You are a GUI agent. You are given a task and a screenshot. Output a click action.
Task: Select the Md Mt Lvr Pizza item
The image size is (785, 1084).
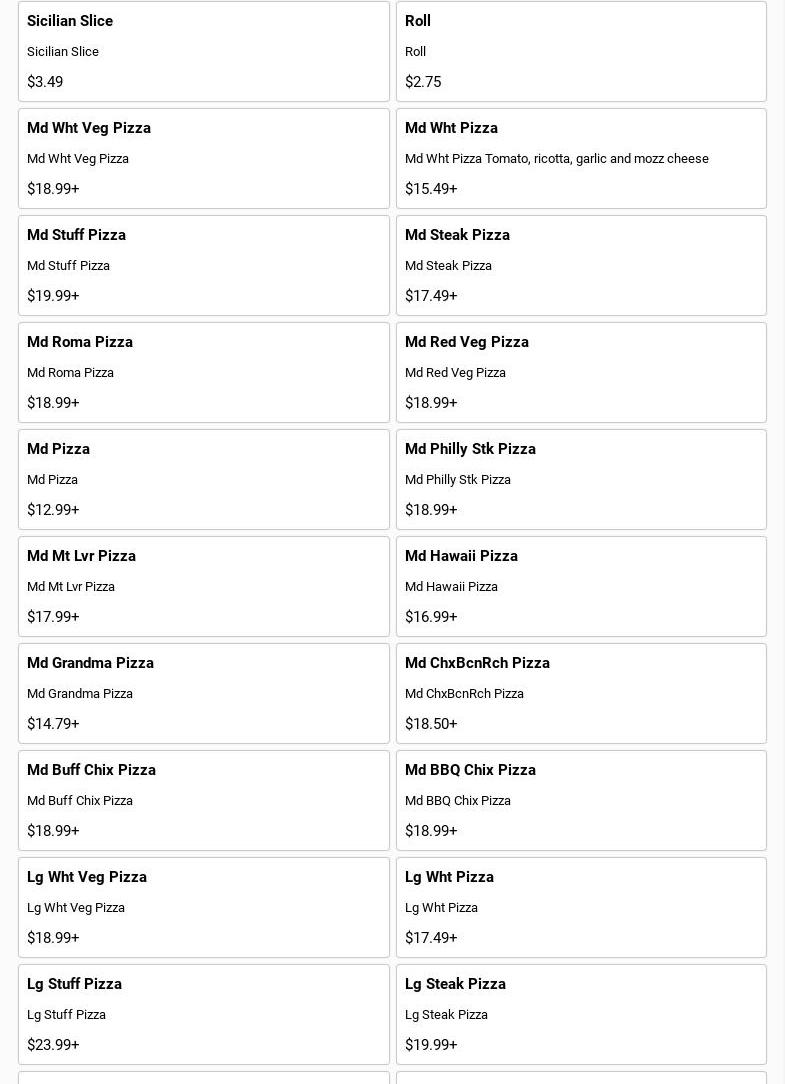203,586
